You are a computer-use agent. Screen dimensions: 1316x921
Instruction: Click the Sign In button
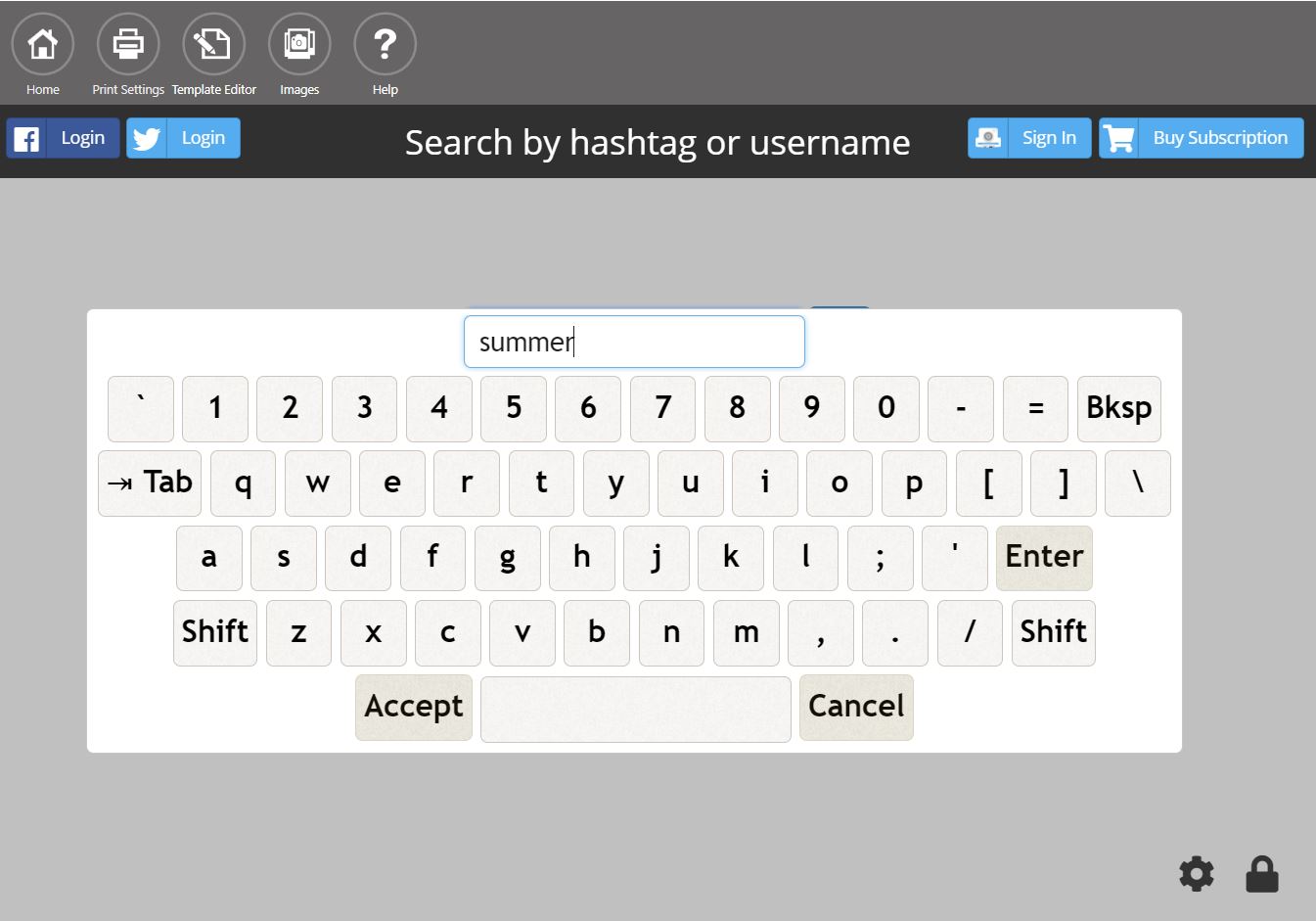[1049, 137]
